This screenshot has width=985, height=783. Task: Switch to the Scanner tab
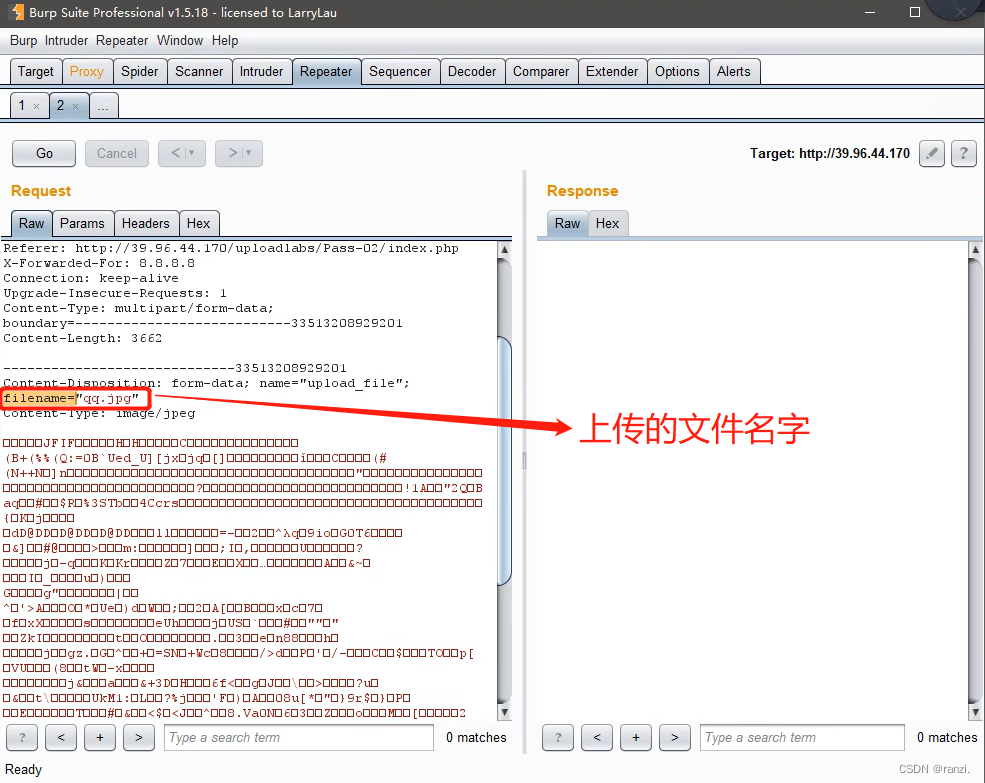pos(199,72)
